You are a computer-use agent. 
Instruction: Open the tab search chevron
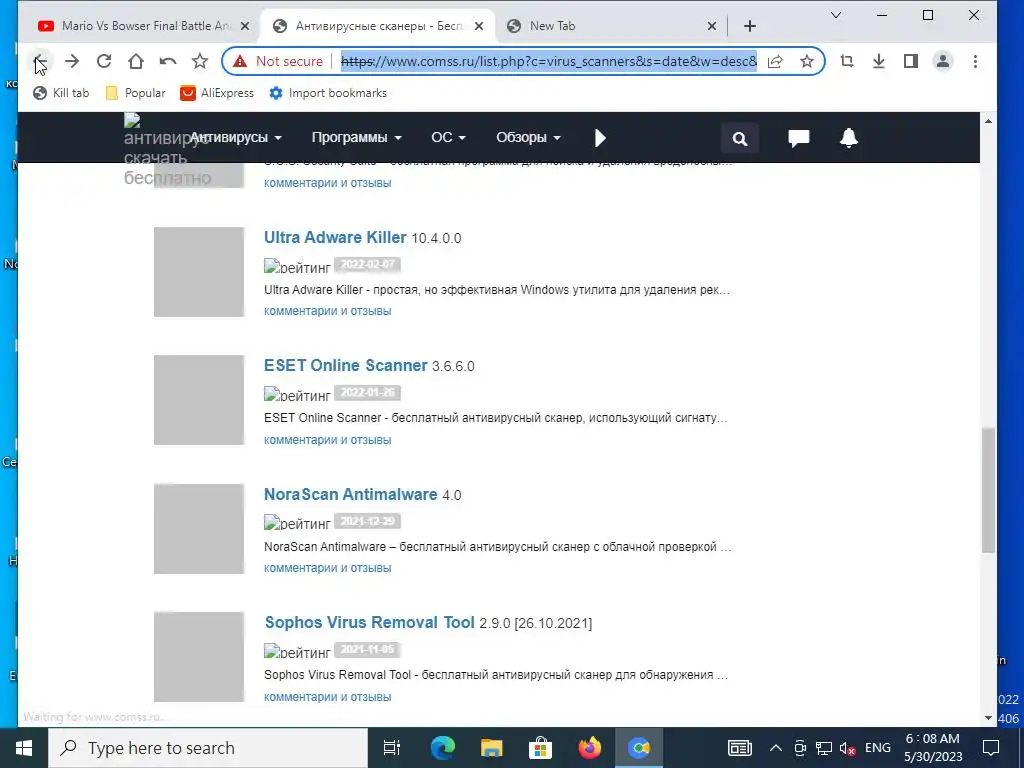coord(836,15)
